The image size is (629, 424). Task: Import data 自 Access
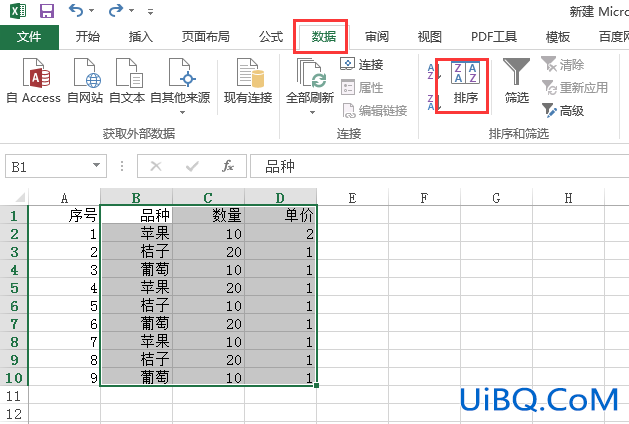pos(34,81)
